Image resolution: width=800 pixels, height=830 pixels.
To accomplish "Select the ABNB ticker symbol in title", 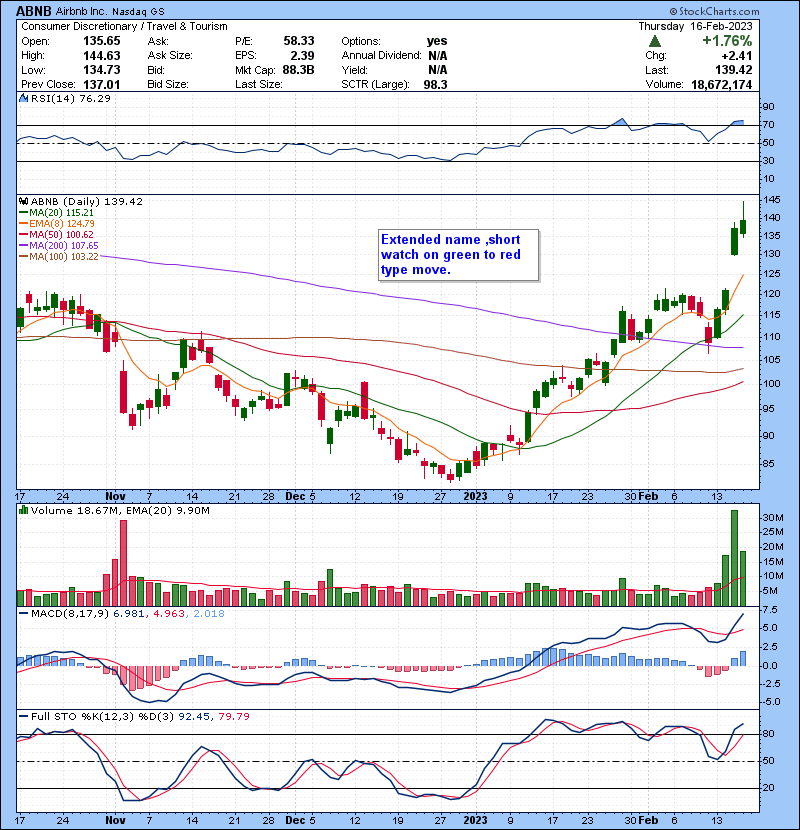I will (x=34, y=11).
